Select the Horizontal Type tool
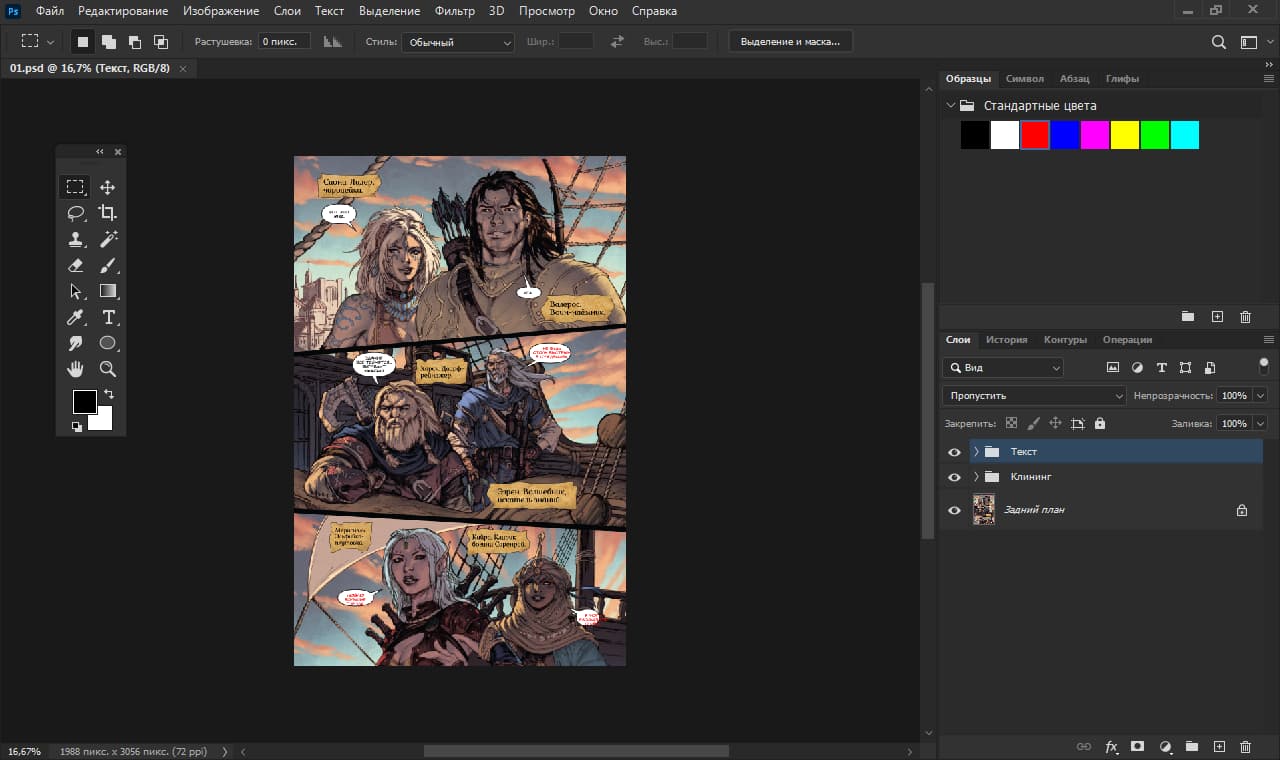The width and height of the screenshot is (1280, 760). pyautogui.click(x=108, y=317)
